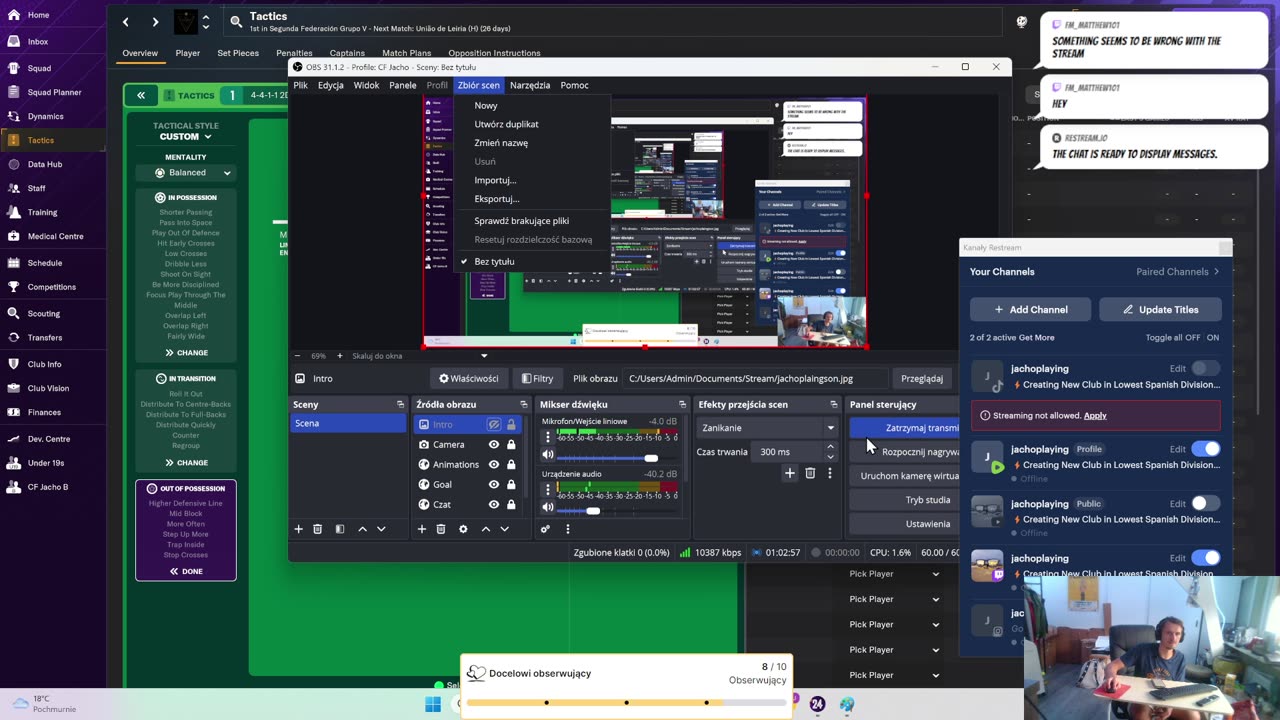The width and height of the screenshot is (1280, 720).
Task: Choose Utwórz duplikat from the Zbiór scen menu
Action: tap(506, 124)
